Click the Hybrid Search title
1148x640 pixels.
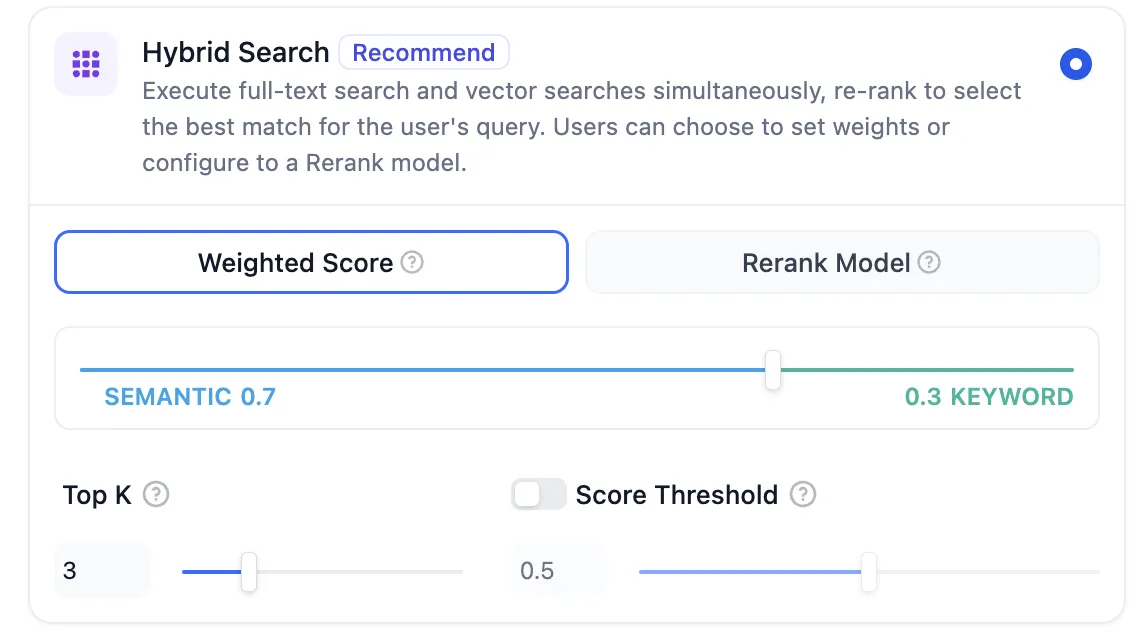(236, 52)
